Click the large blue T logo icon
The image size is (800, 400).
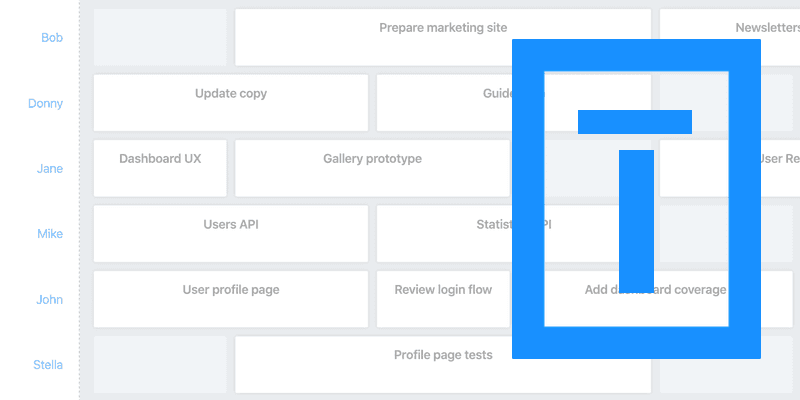click(x=636, y=199)
